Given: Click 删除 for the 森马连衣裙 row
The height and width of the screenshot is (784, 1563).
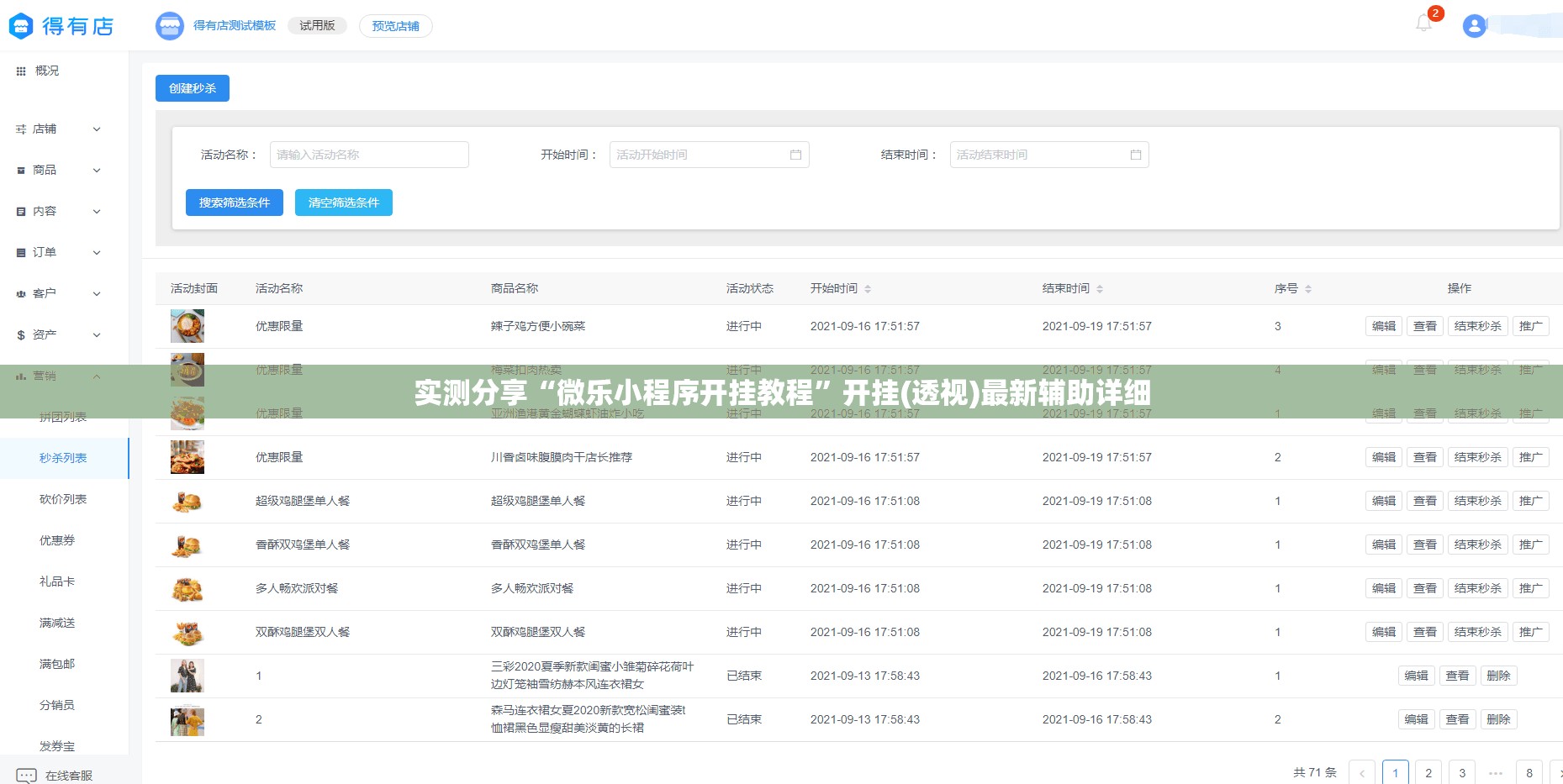Looking at the screenshot, I should point(1498,719).
